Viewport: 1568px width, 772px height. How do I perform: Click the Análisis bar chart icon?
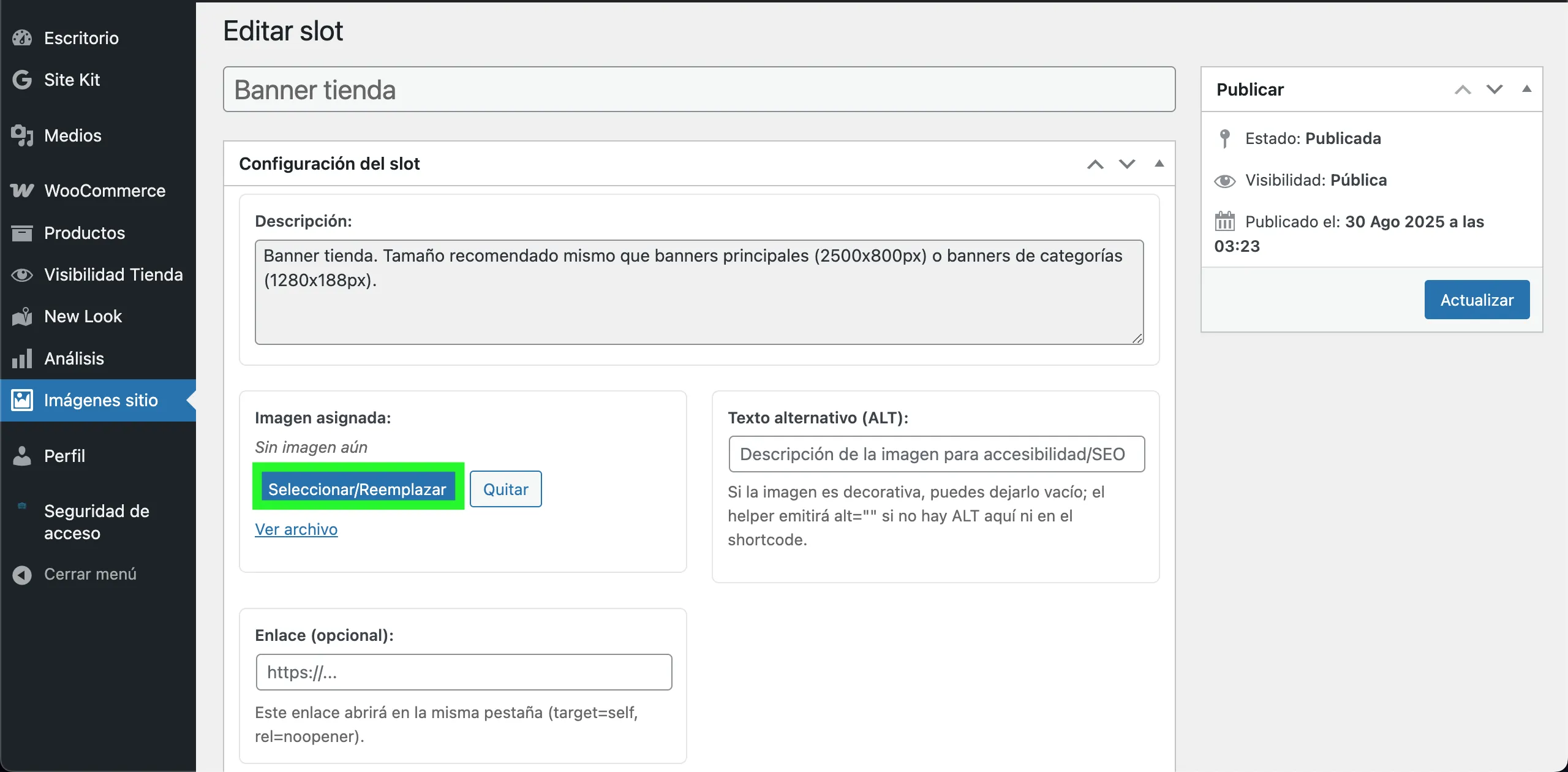(22, 358)
